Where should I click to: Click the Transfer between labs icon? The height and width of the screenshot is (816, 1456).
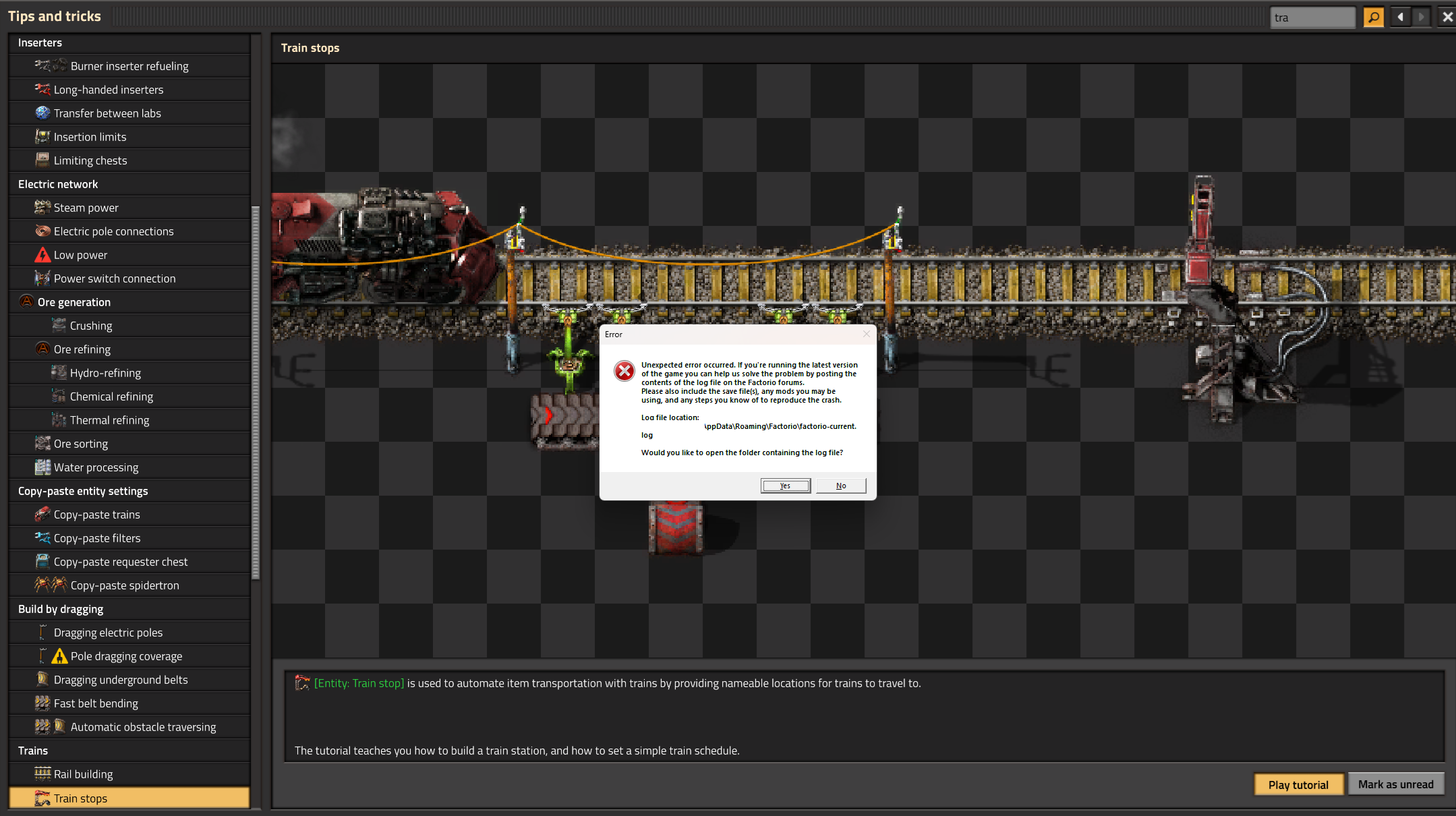pyautogui.click(x=42, y=113)
